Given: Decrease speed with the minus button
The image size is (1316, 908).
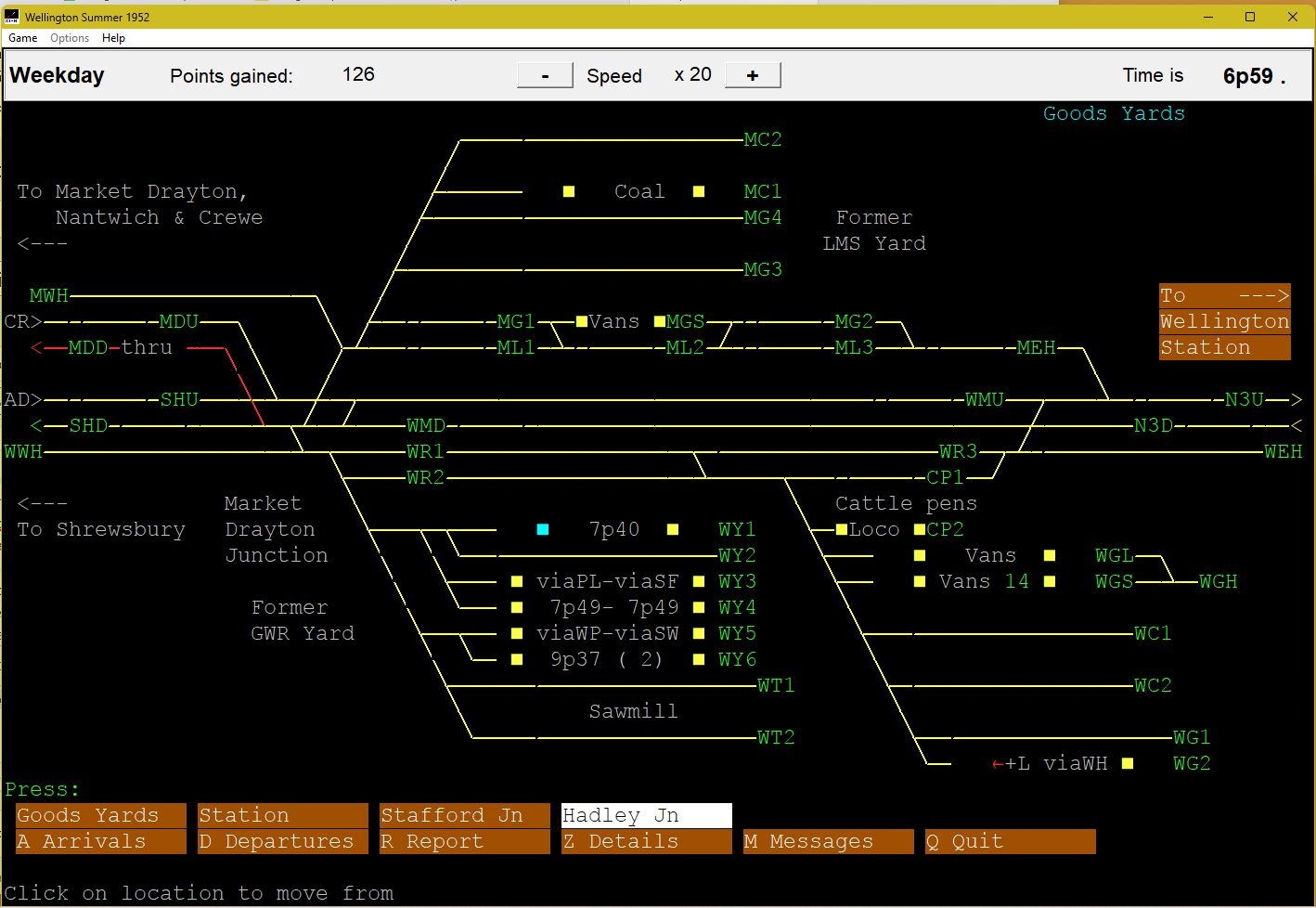Looking at the screenshot, I should click(545, 75).
